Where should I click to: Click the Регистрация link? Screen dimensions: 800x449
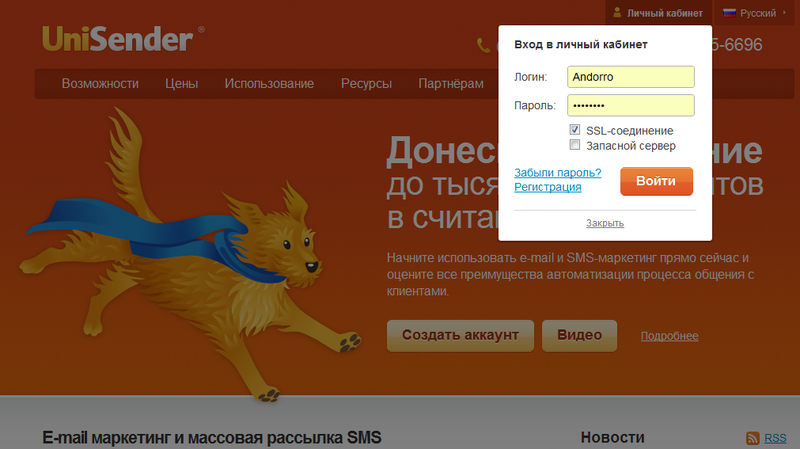(547, 187)
